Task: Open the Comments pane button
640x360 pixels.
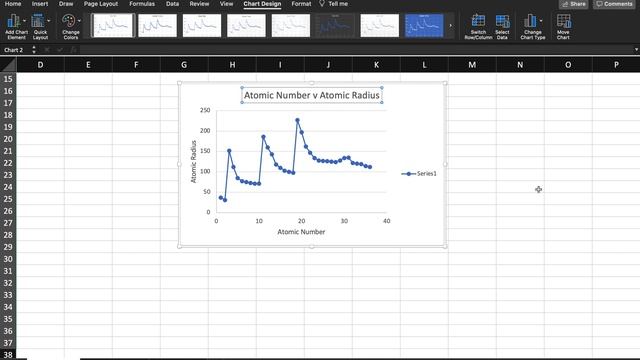Action: [614, 4]
